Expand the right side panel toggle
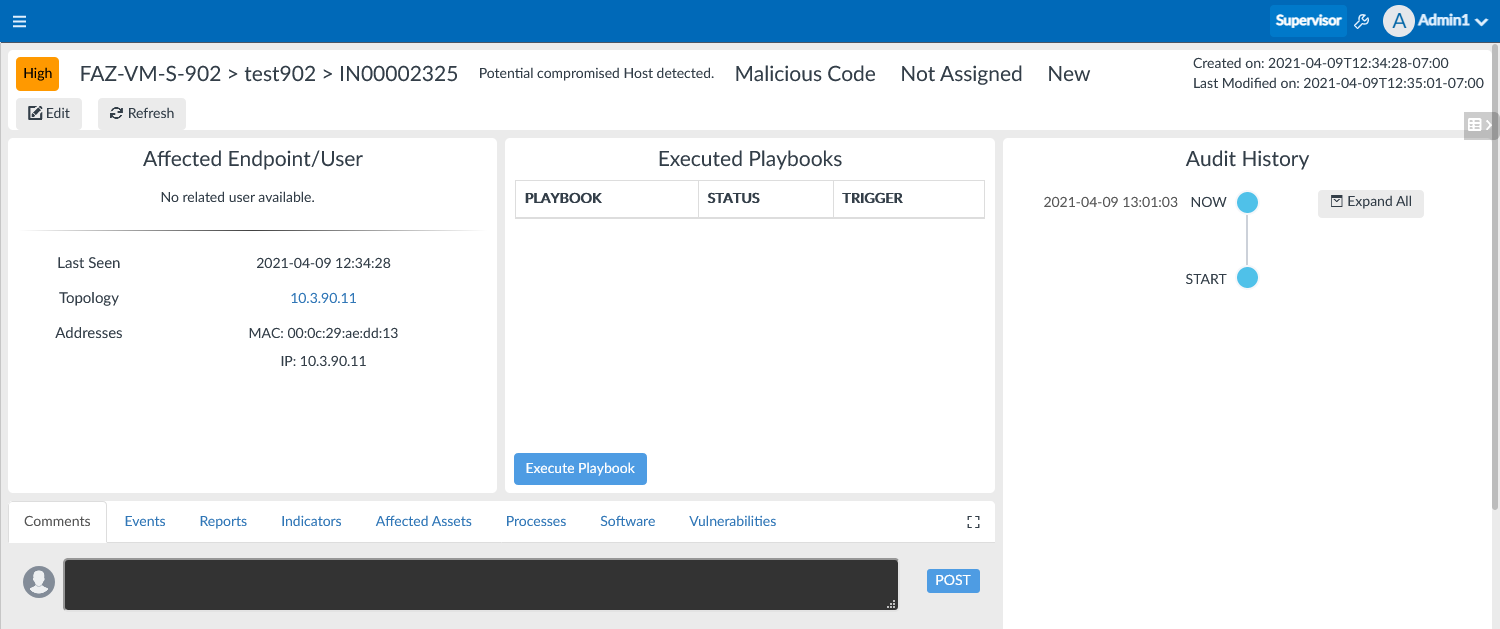Viewport: 1500px width, 629px height. tap(1480, 125)
